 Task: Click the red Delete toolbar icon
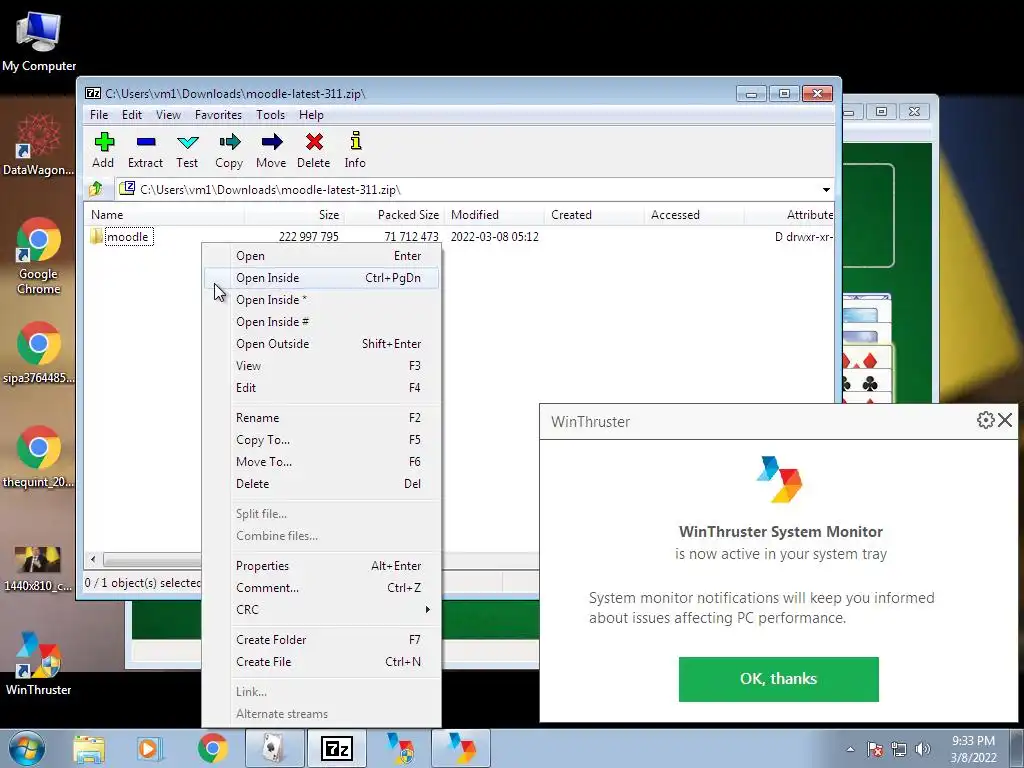(x=313, y=150)
